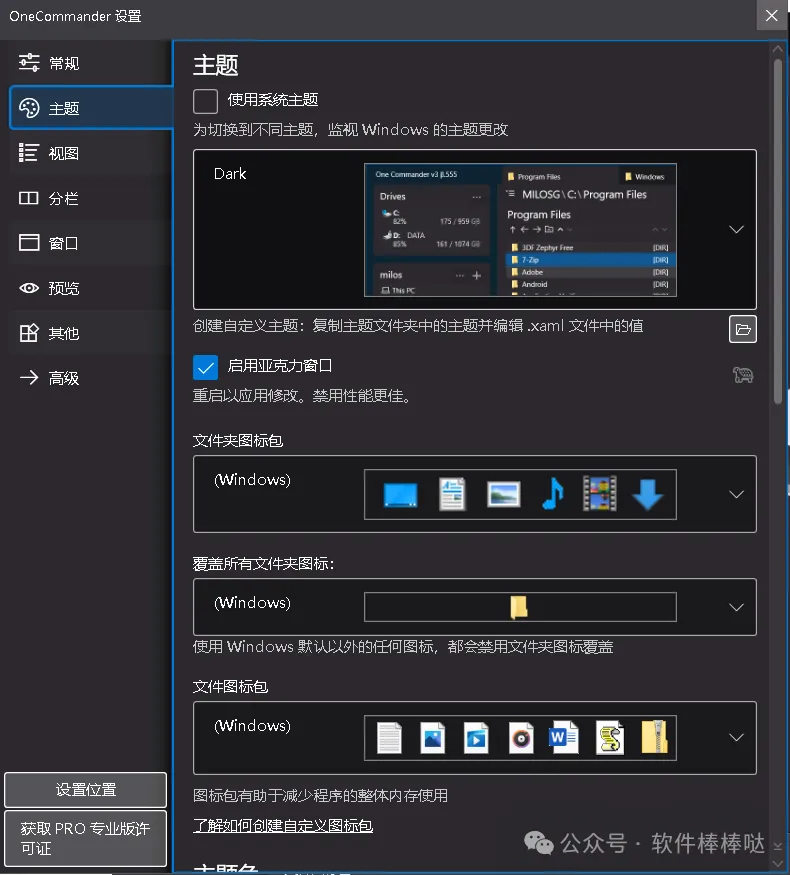The image size is (790, 875).
Task: Open the theme folder via folder icon button
Action: point(743,329)
